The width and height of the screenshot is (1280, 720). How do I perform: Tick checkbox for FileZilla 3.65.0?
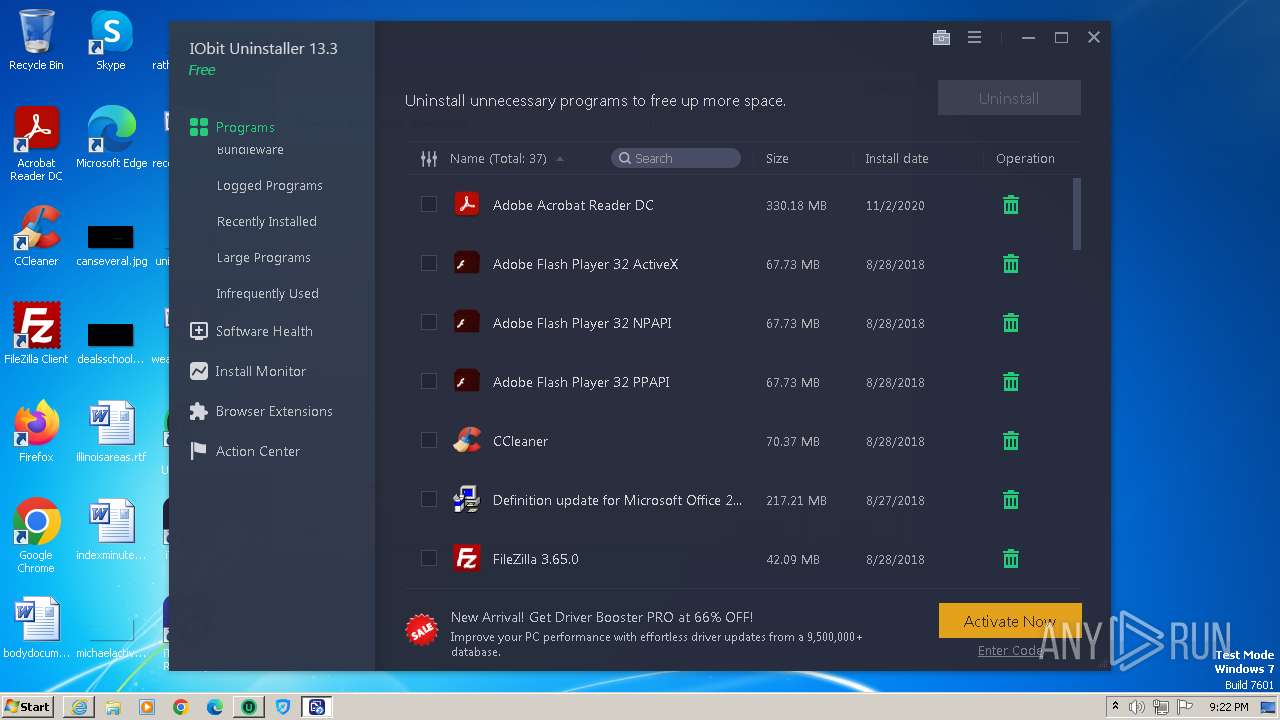click(x=429, y=559)
